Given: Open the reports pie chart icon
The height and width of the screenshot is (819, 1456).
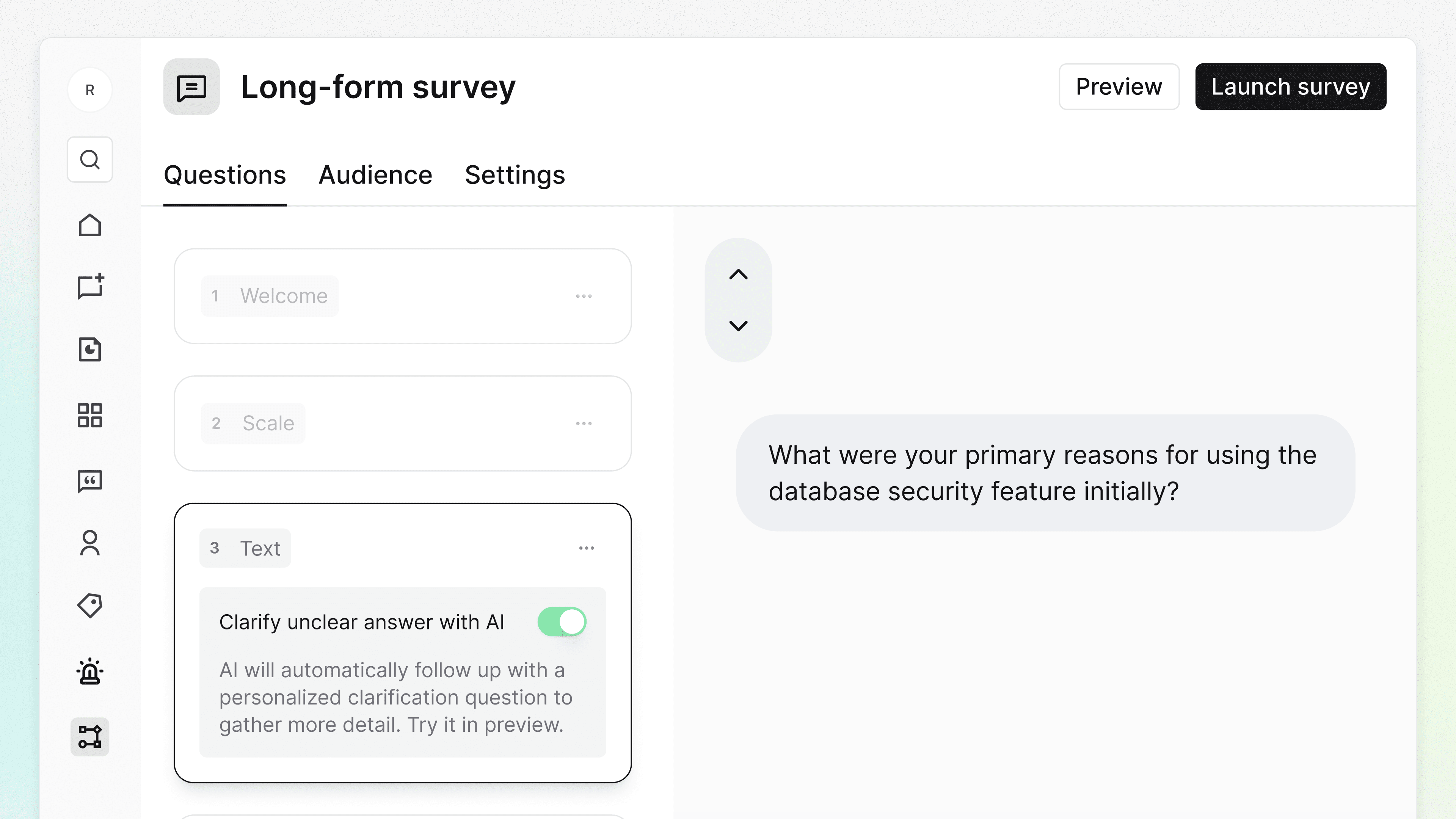Looking at the screenshot, I should (89, 349).
